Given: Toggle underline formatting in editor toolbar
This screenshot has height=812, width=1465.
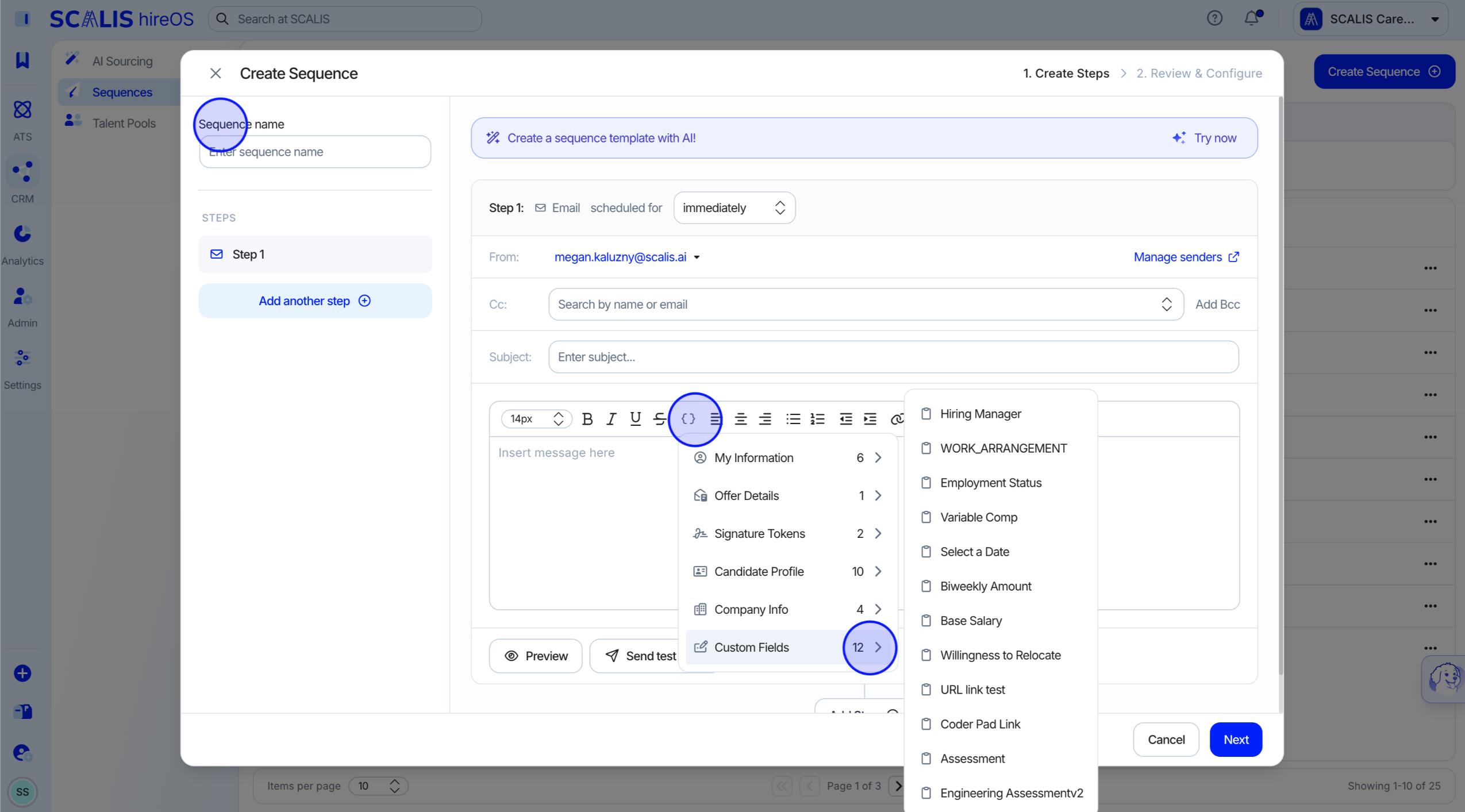Looking at the screenshot, I should [x=635, y=419].
